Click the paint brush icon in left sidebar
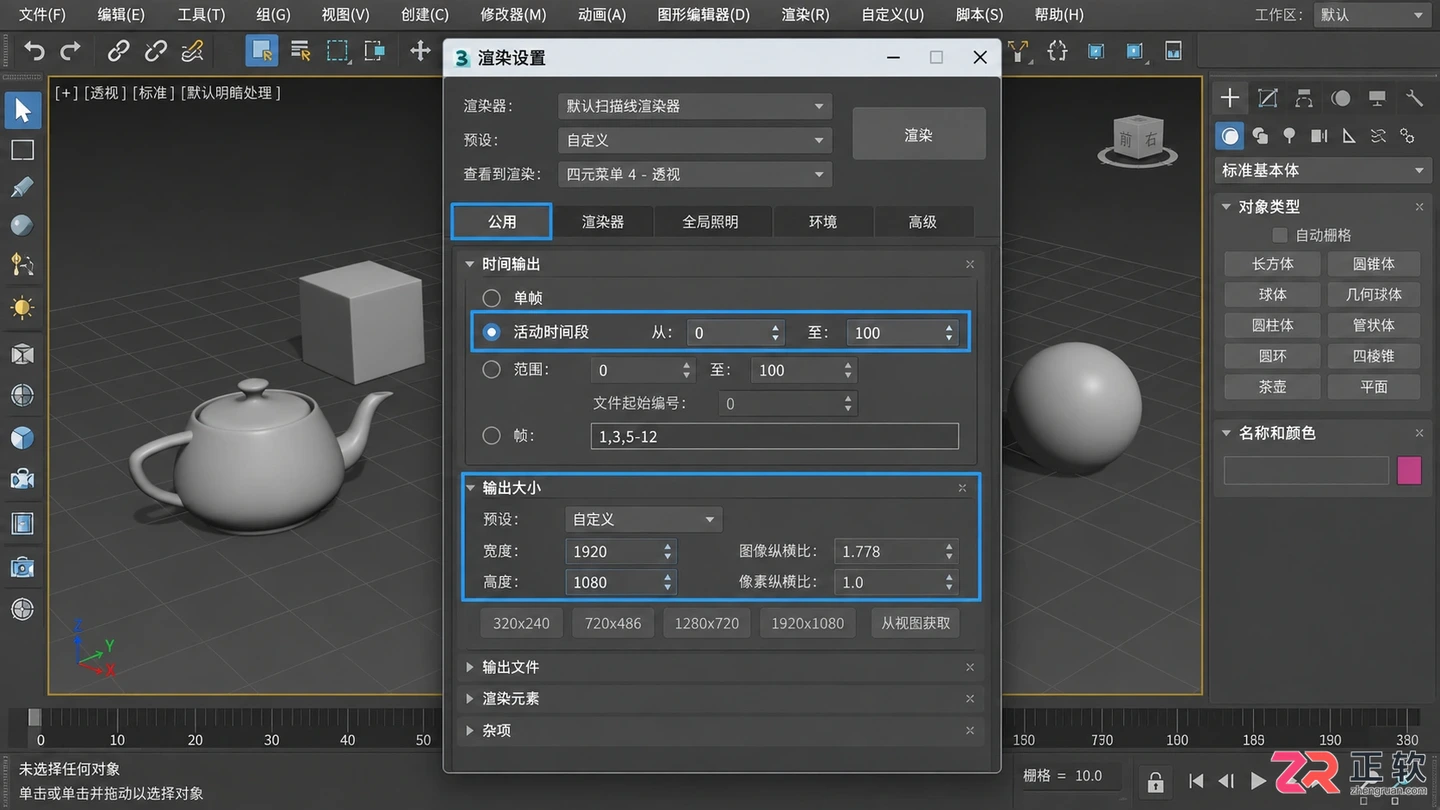 point(22,188)
